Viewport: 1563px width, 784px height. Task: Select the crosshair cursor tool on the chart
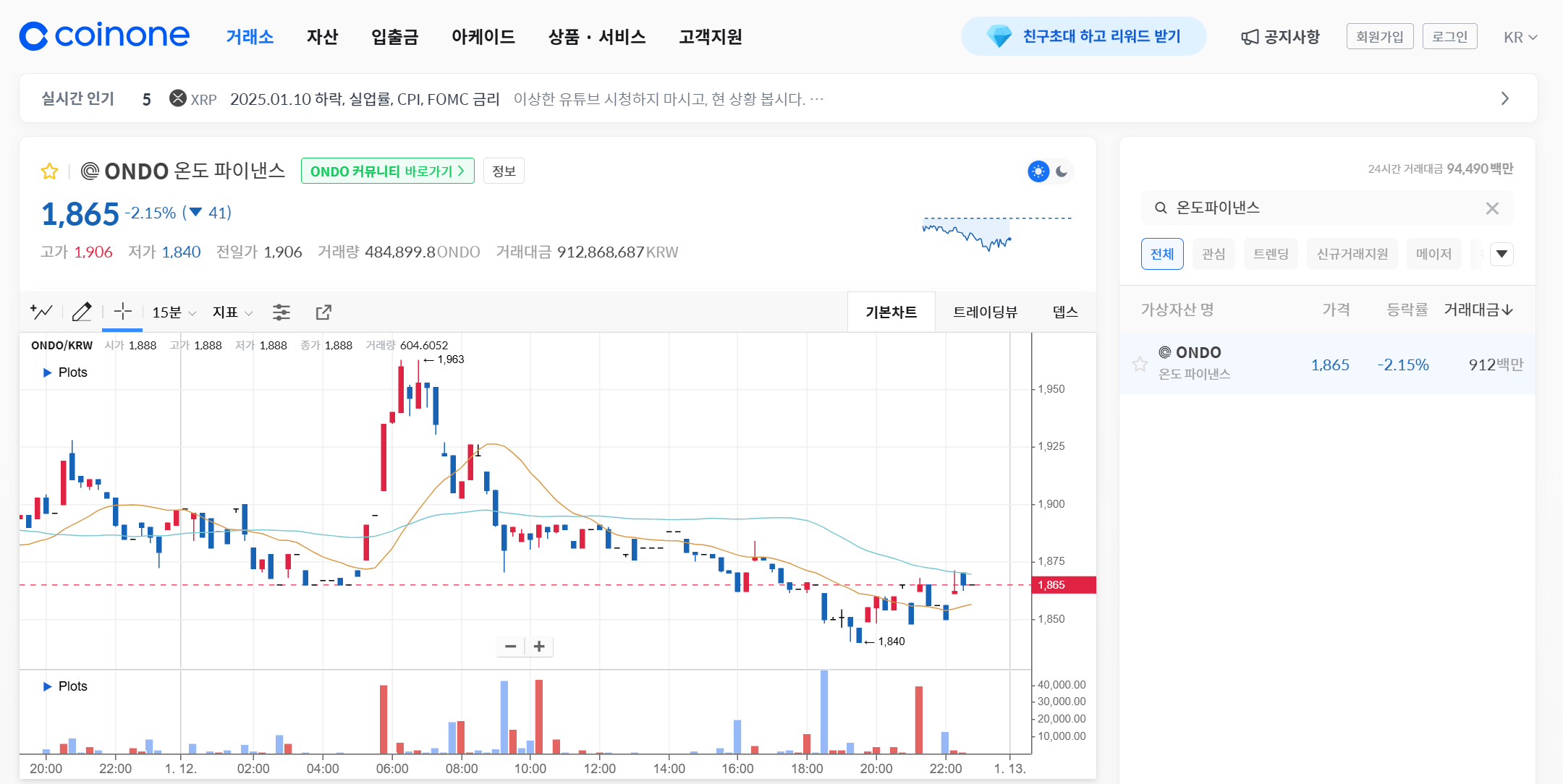pyautogui.click(x=122, y=311)
